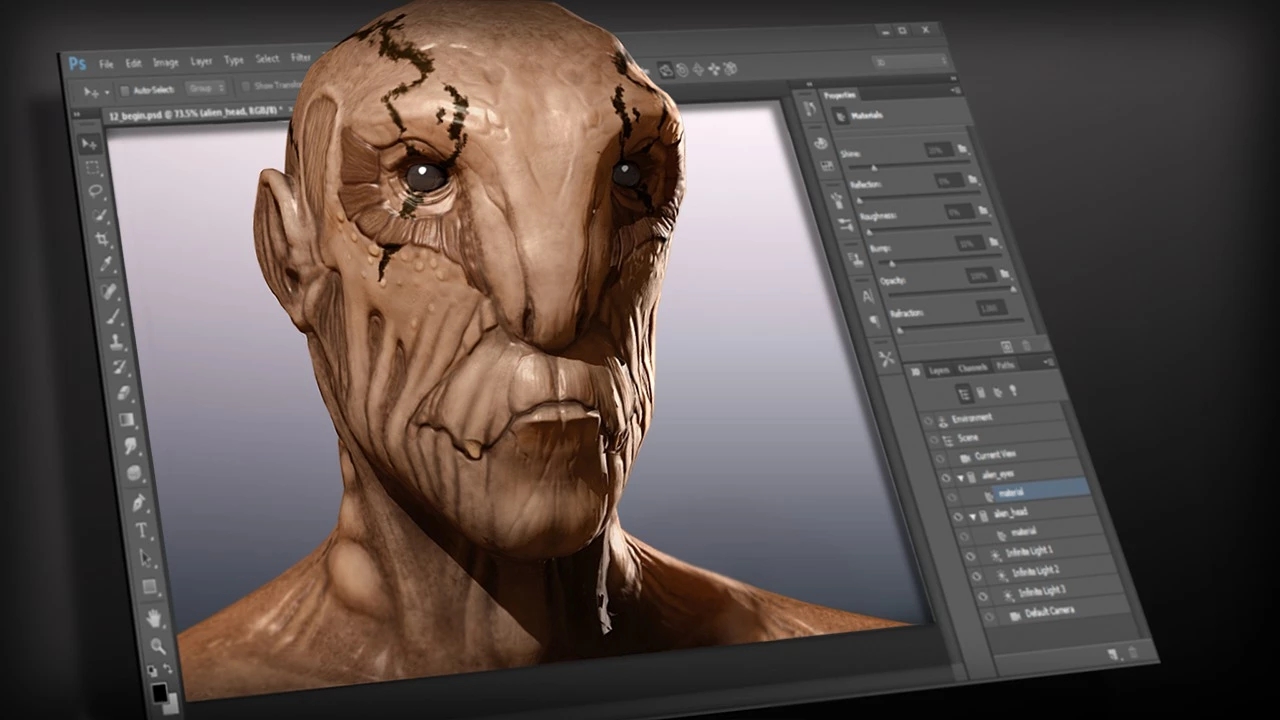Select the Horizontal Type tool

(142, 529)
